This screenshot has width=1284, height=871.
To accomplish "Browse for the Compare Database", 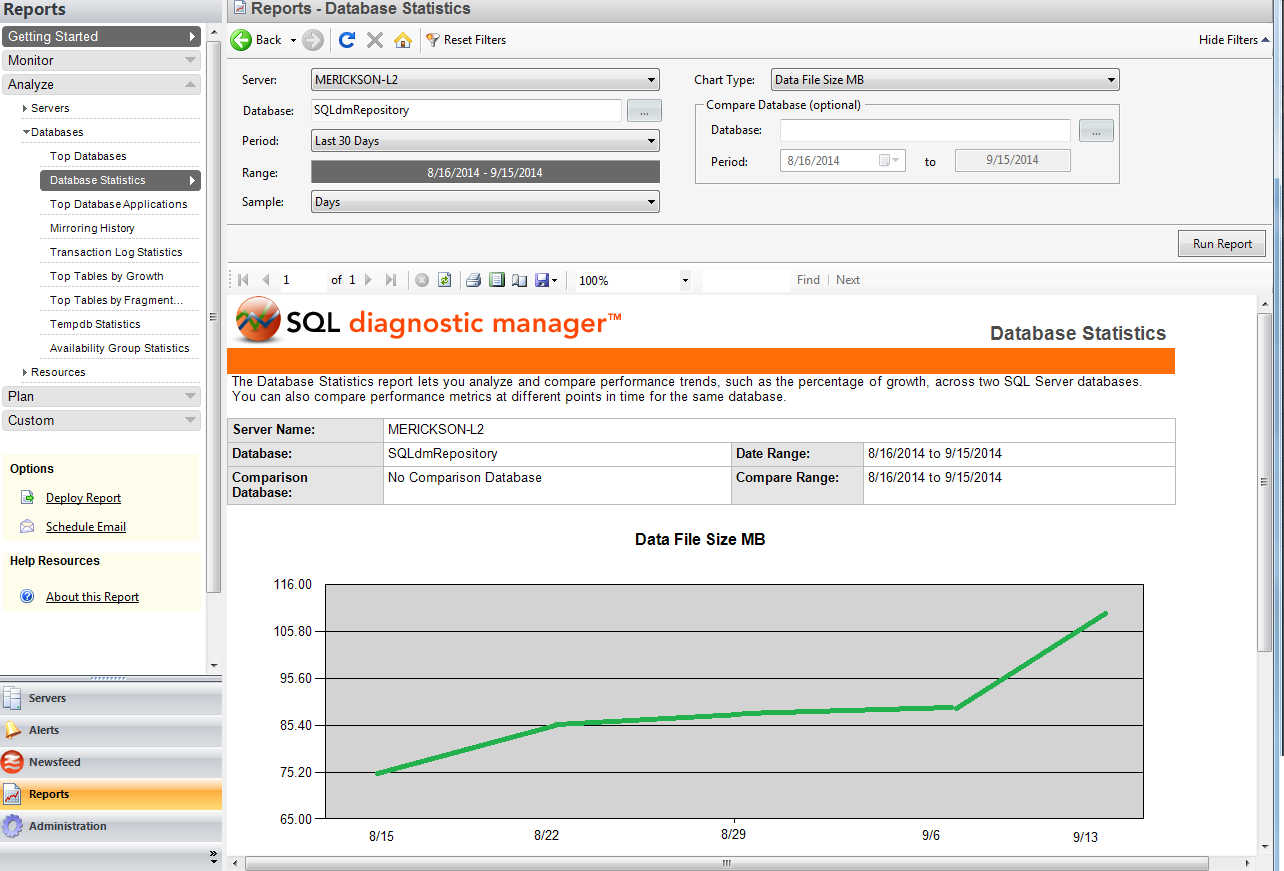I will click(1096, 130).
